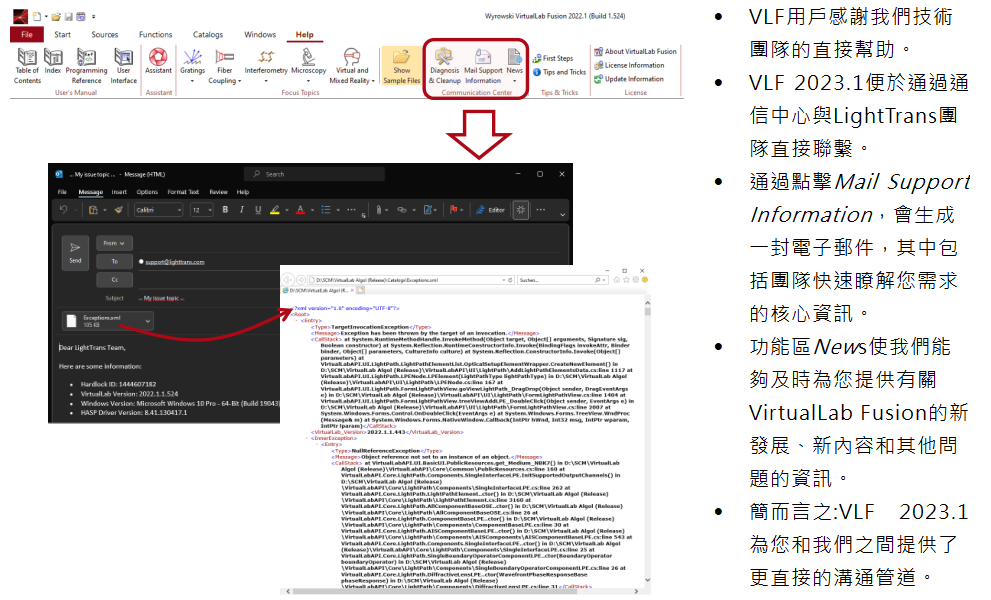Click the new document icon in quick access
The image size is (991, 600).
pyautogui.click(x=37, y=16)
